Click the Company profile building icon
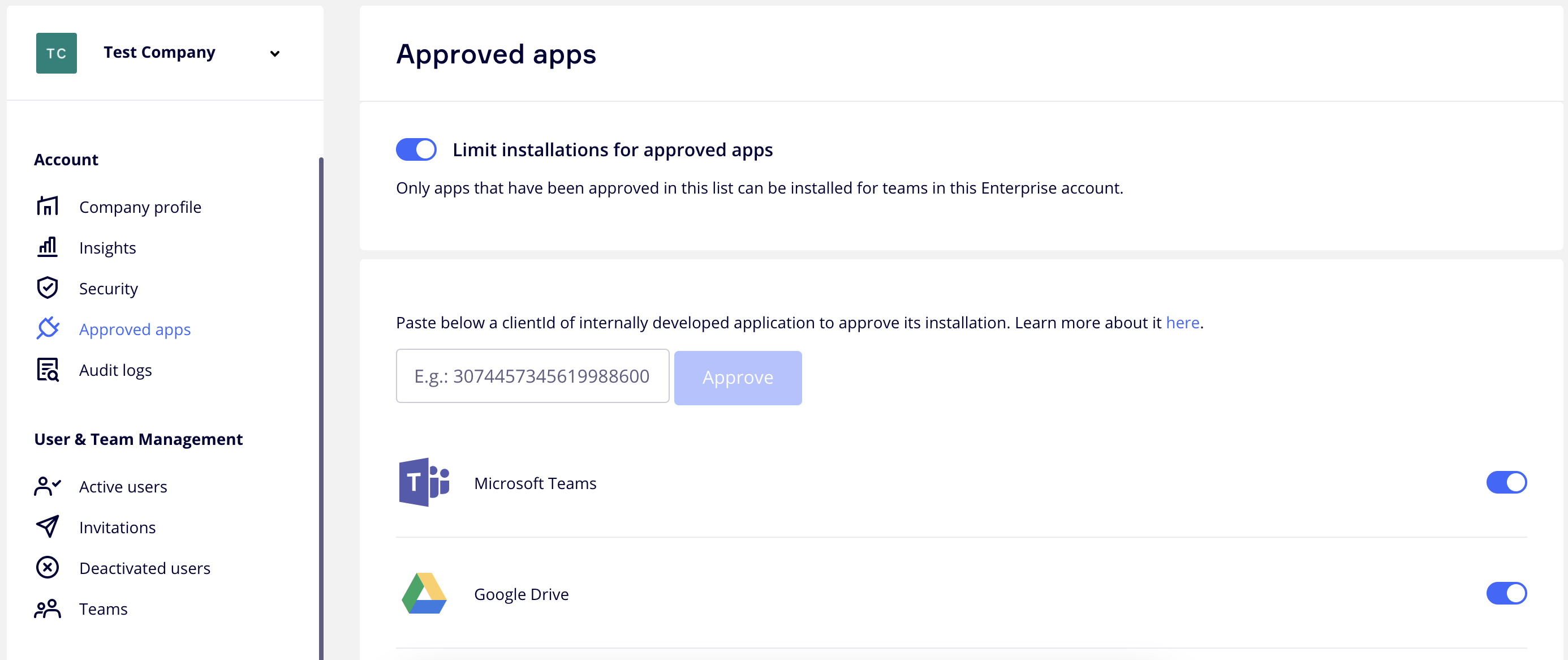Image resolution: width=1568 pixels, height=660 pixels. click(x=48, y=207)
